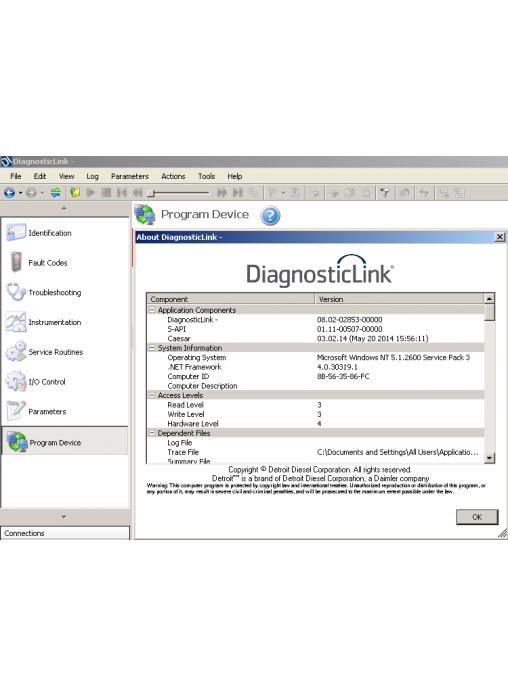Click the Refresh toolbar icon after Undo
Screen dimensions: 508x696
(424, 193)
